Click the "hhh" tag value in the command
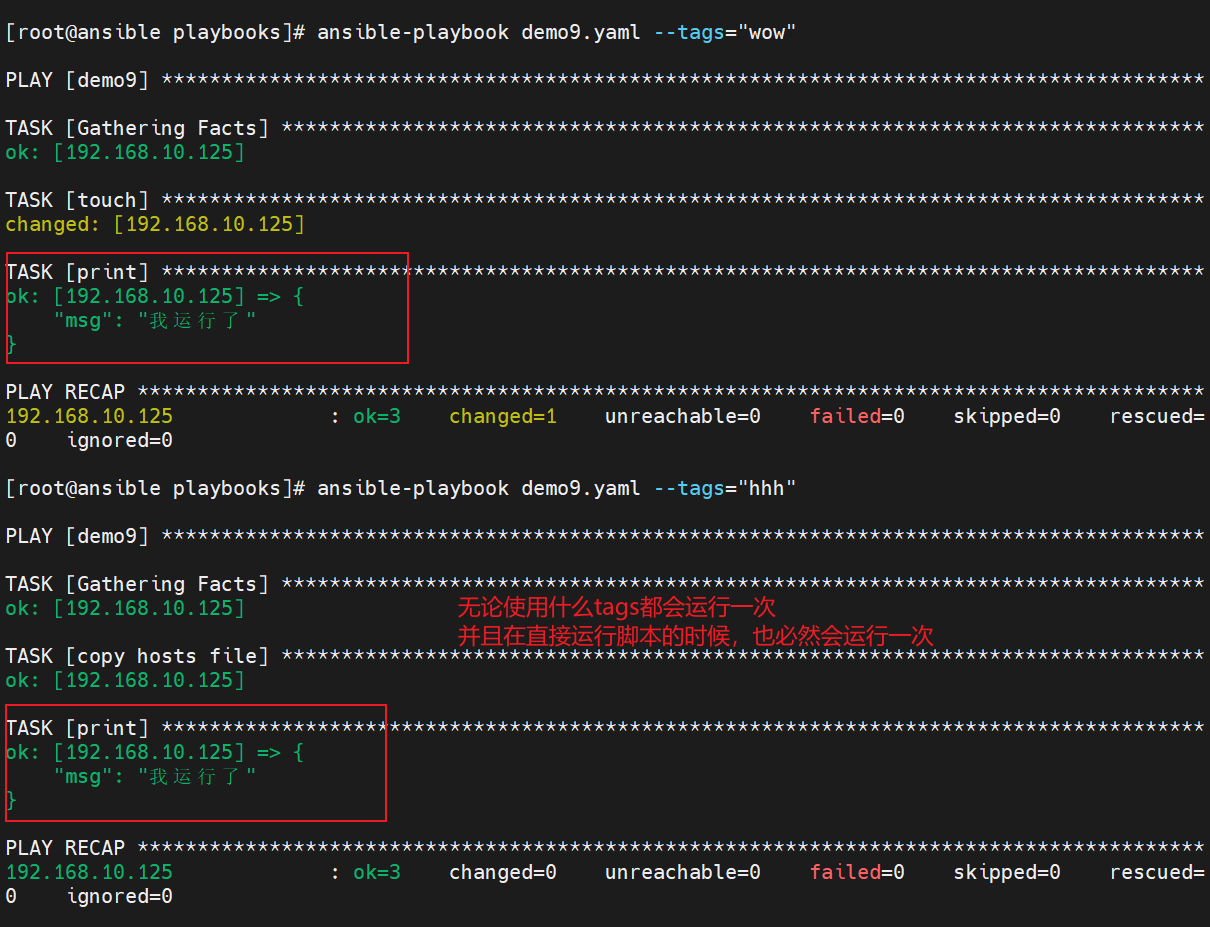 (x=767, y=488)
